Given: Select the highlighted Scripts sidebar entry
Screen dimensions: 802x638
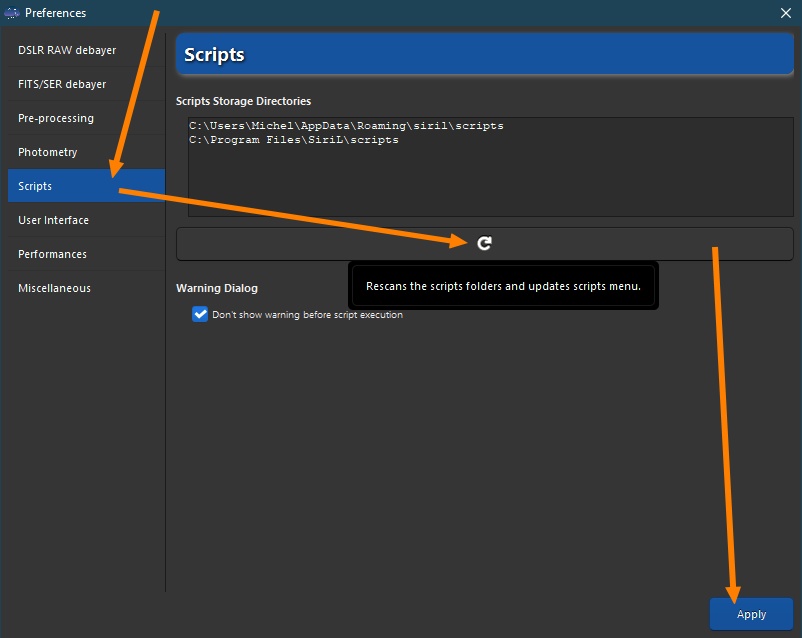Looking at the screenshot, I should pyautogui.click(x=36, y=186).
